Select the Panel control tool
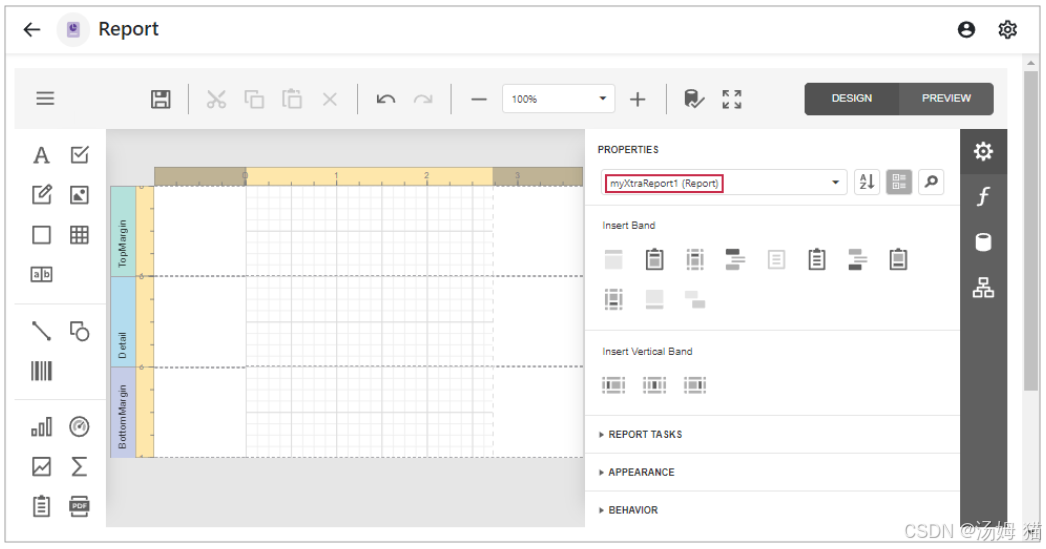This screenshot has height=549, width=1046. (41, 235)
